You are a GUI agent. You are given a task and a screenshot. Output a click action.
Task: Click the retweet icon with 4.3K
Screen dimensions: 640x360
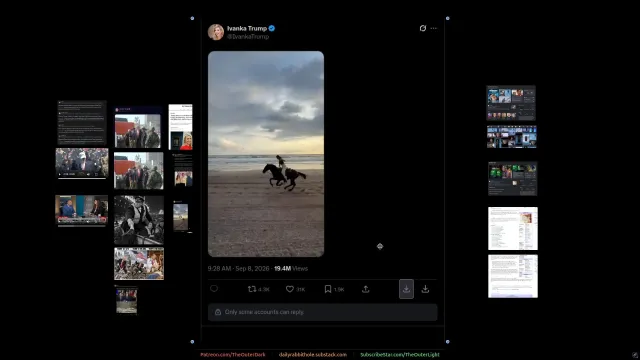(x=252, y=289)
